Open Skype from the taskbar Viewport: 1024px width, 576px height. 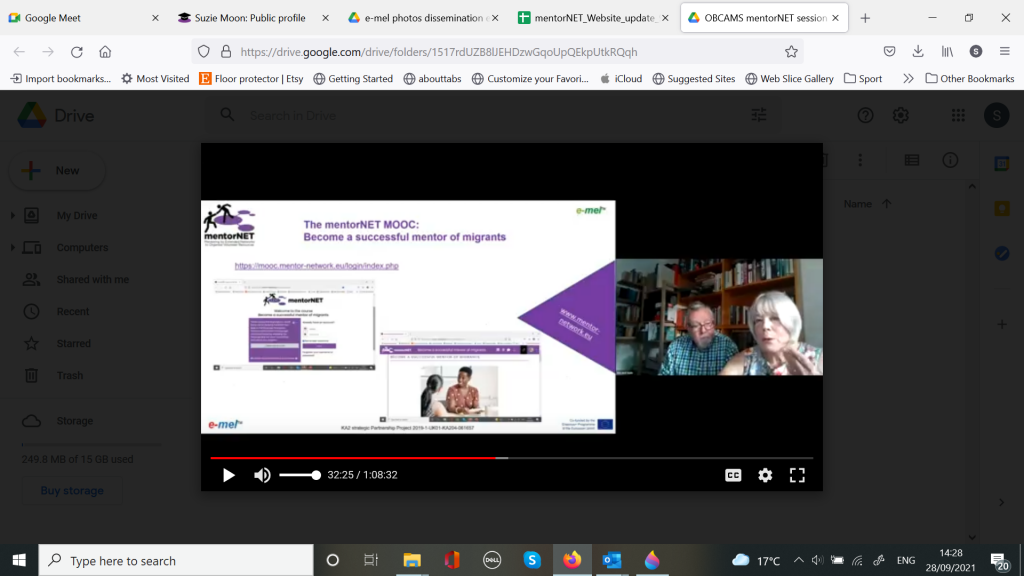532,560
